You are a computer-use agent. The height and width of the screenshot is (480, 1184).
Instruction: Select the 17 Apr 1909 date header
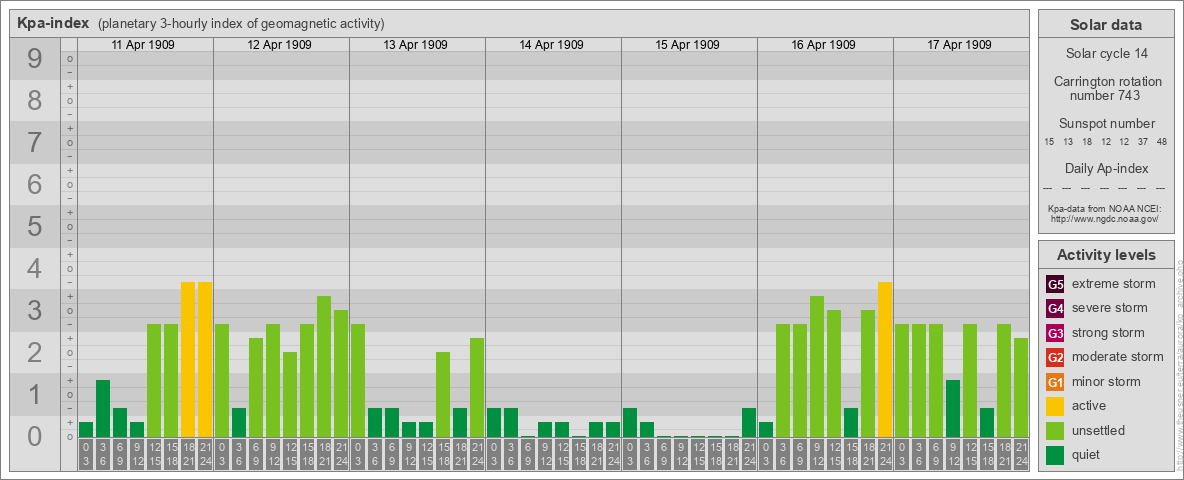961,45
